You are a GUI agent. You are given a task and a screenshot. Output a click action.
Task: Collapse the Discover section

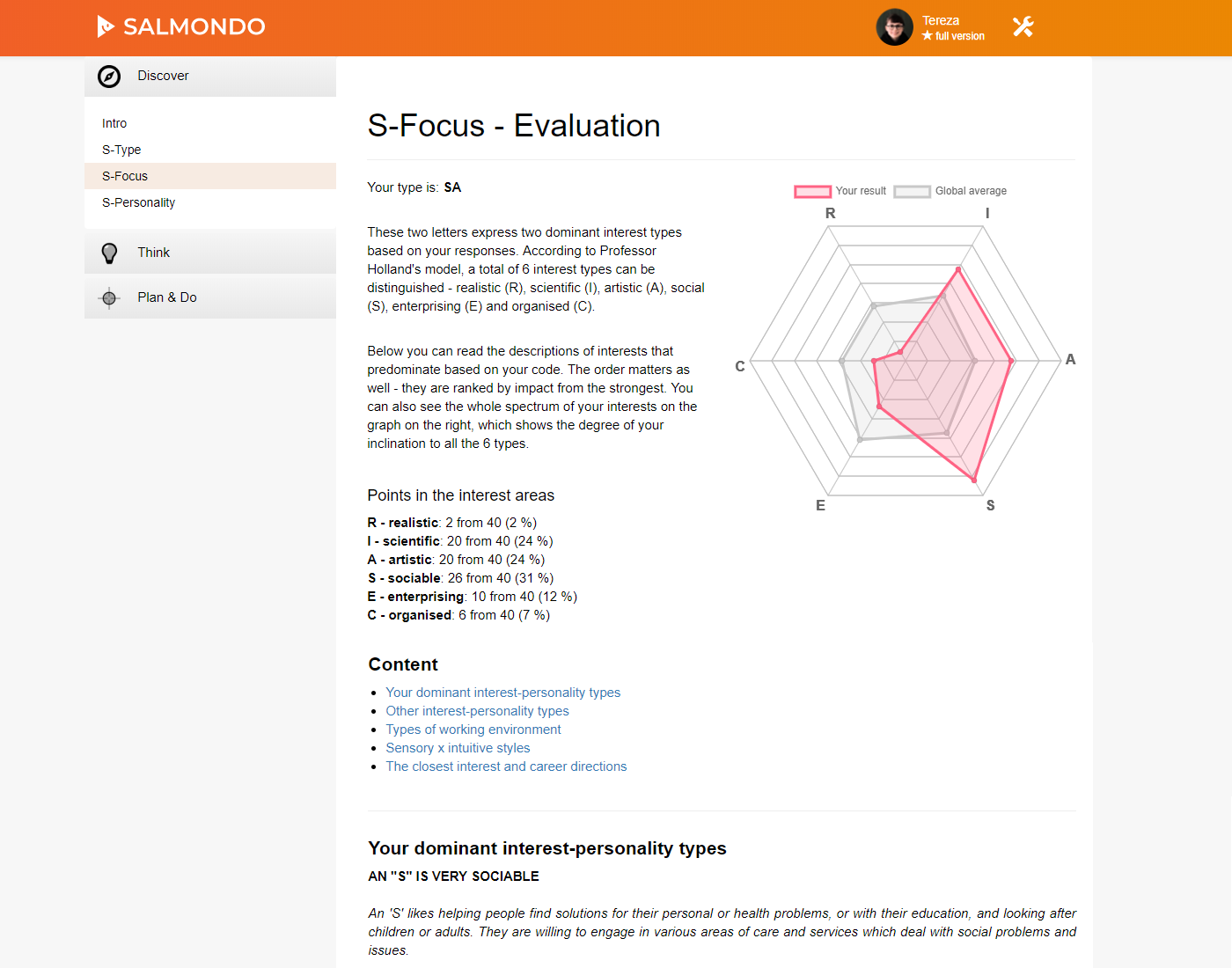pos(210,77)
